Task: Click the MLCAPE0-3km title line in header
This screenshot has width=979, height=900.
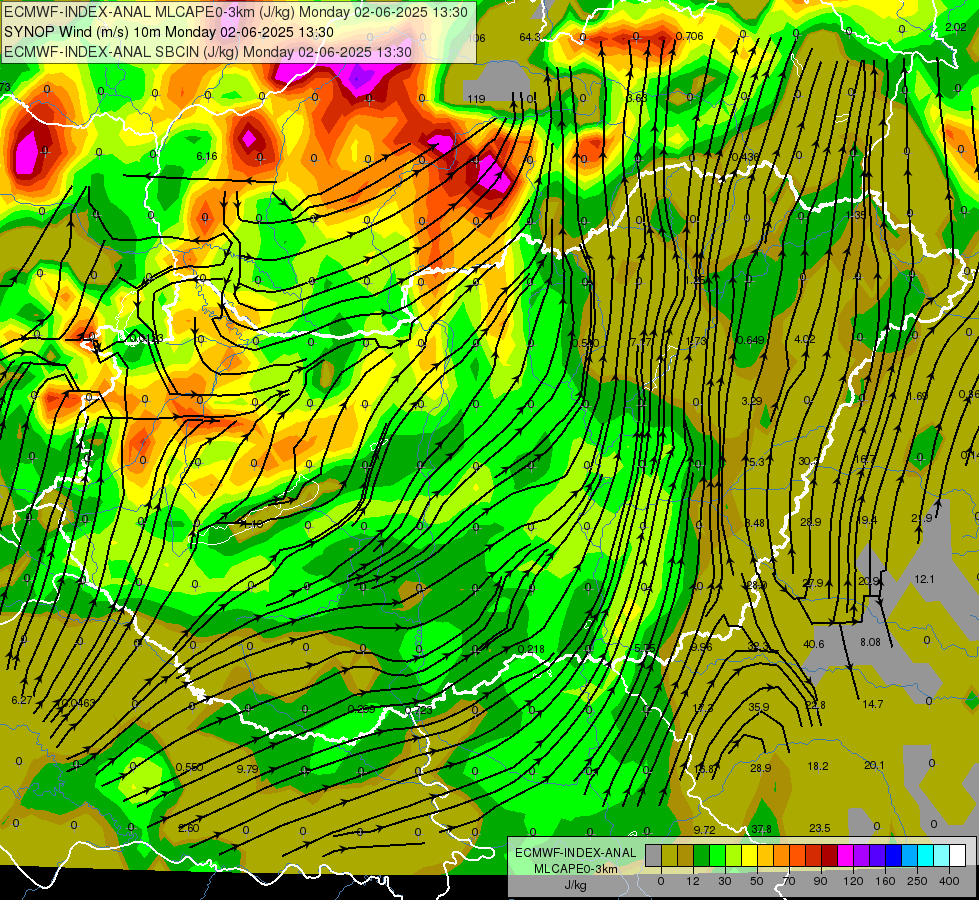Action: tap(236, 12)
